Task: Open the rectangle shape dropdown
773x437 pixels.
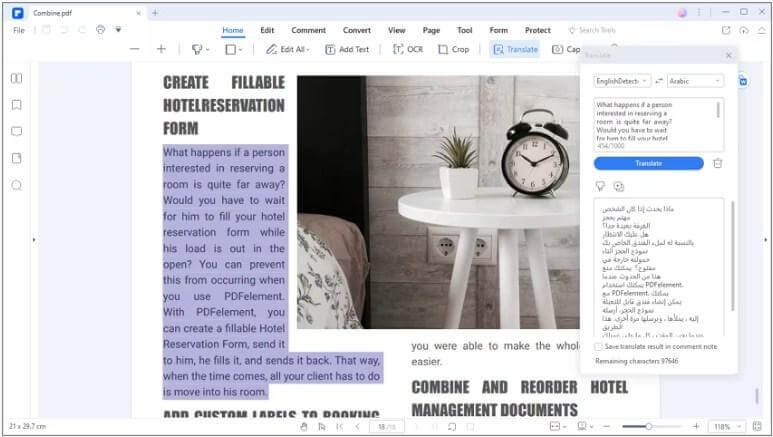Action: (x=234, y=49)
